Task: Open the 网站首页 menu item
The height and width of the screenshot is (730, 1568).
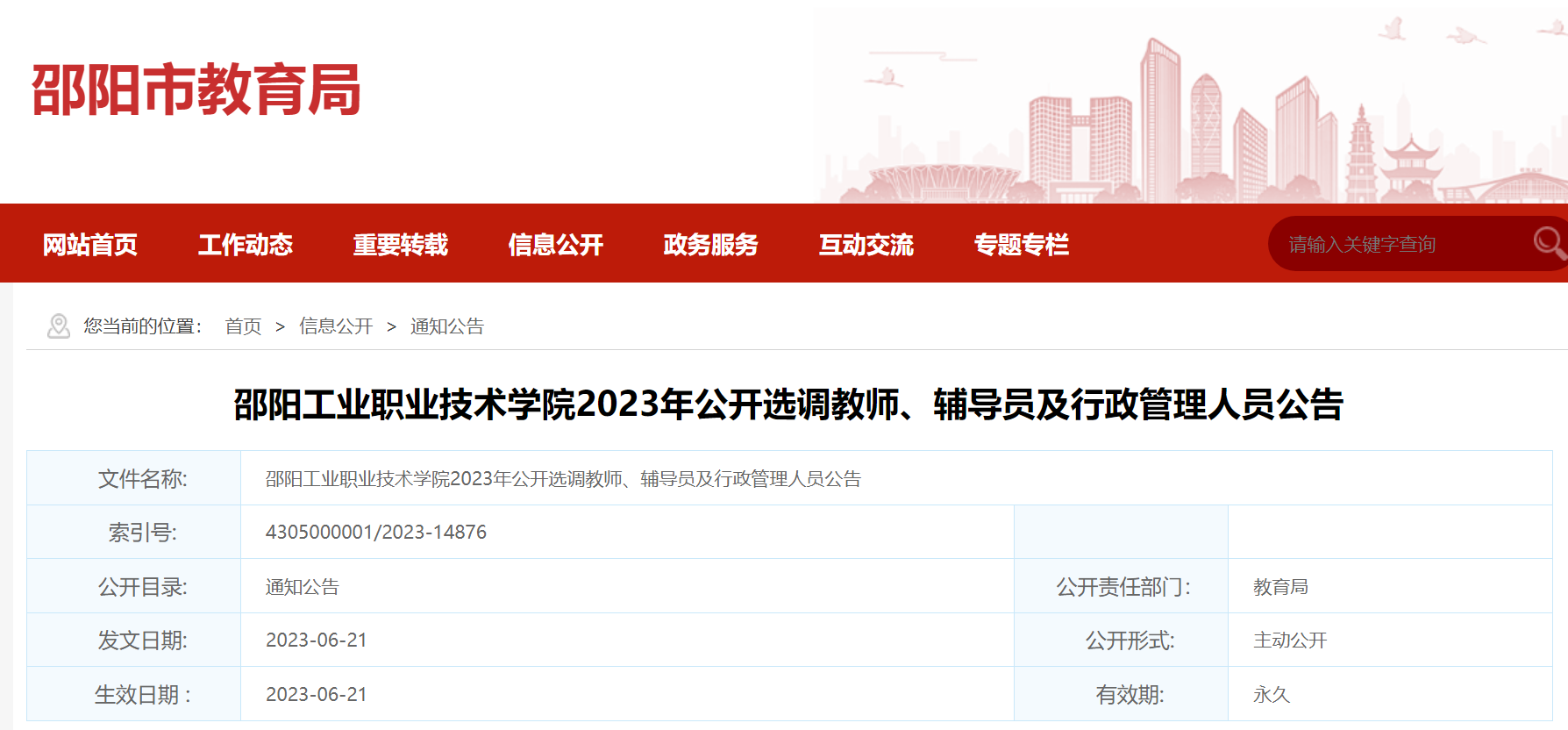Action: pyautogui.click(x=90, y=244)
